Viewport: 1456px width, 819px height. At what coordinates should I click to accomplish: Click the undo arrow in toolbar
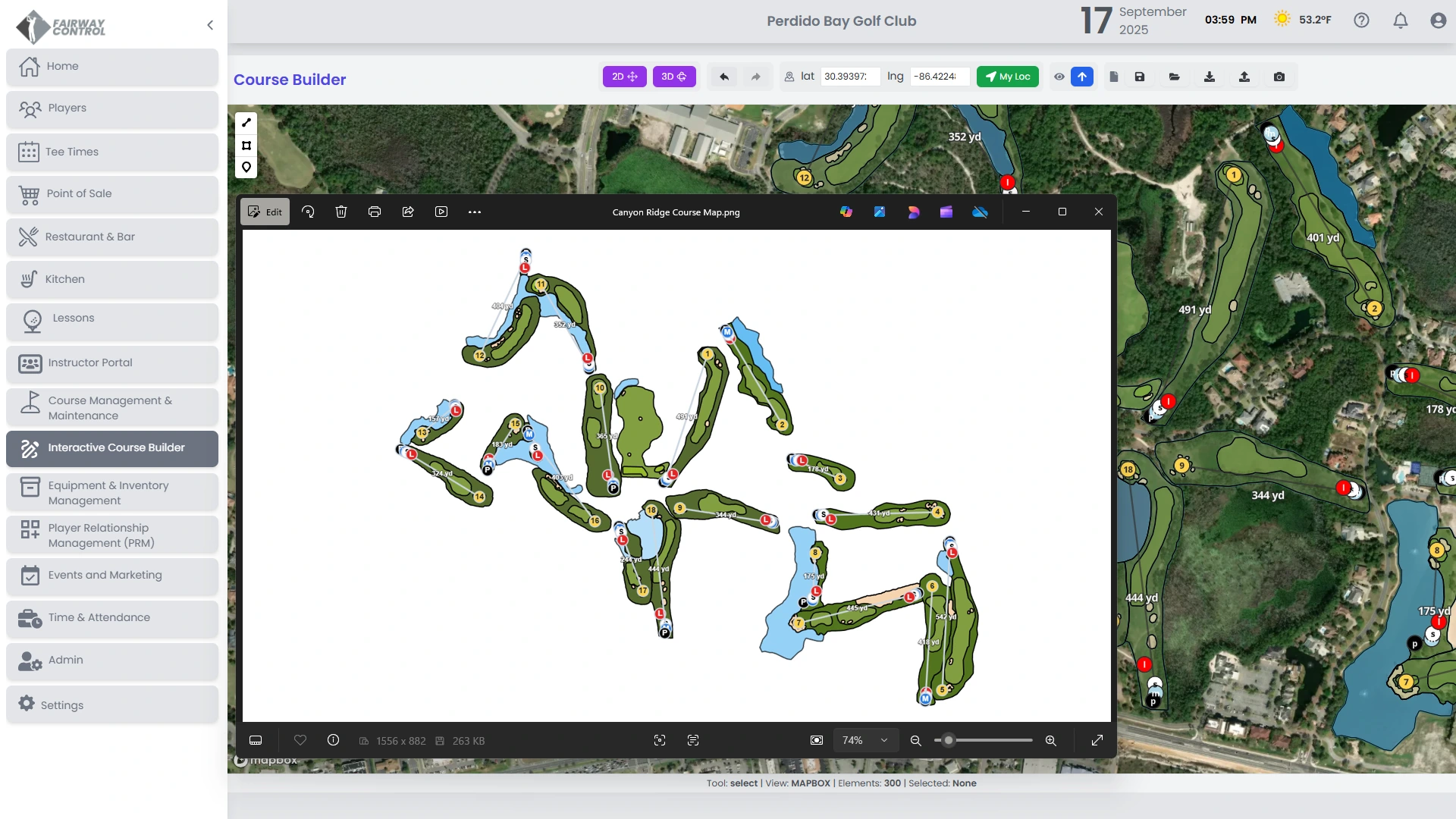[x=724, y=77]
